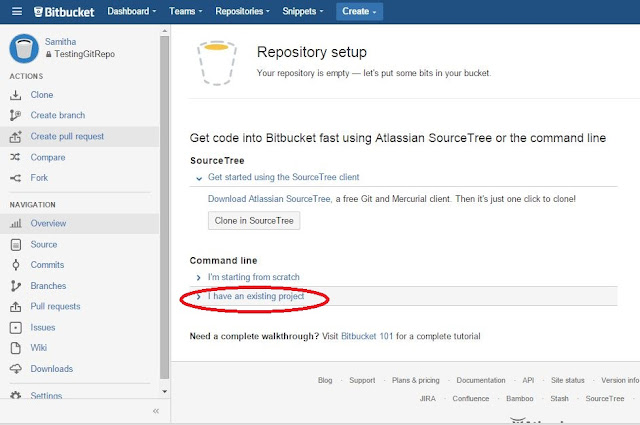Screen dimensions: 640x425
Task: Click the Commits icon
Action: coord(16,265)
